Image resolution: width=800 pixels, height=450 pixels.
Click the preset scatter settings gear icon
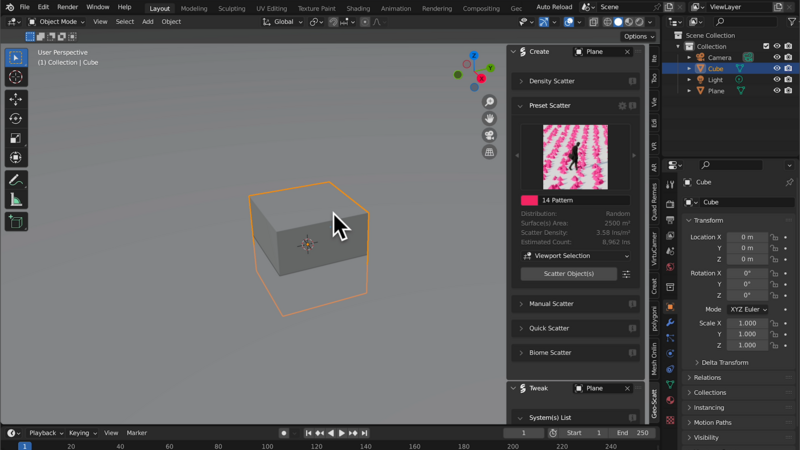622,106
